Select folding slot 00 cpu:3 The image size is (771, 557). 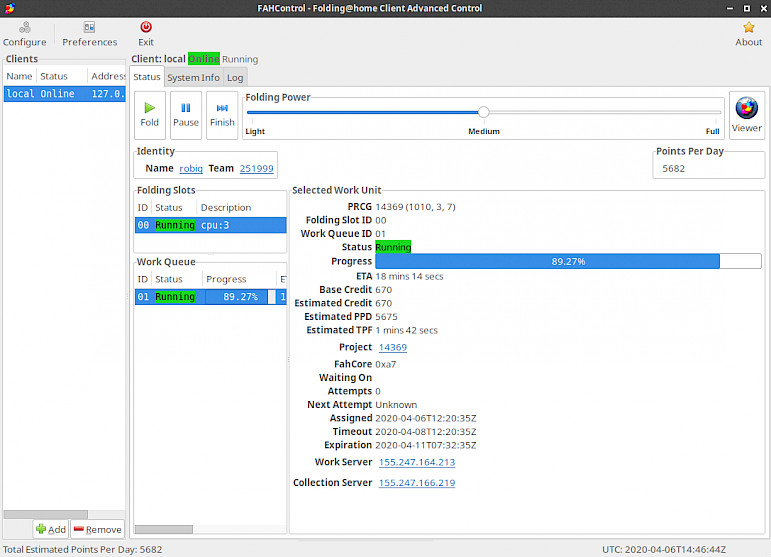[210, 225]
